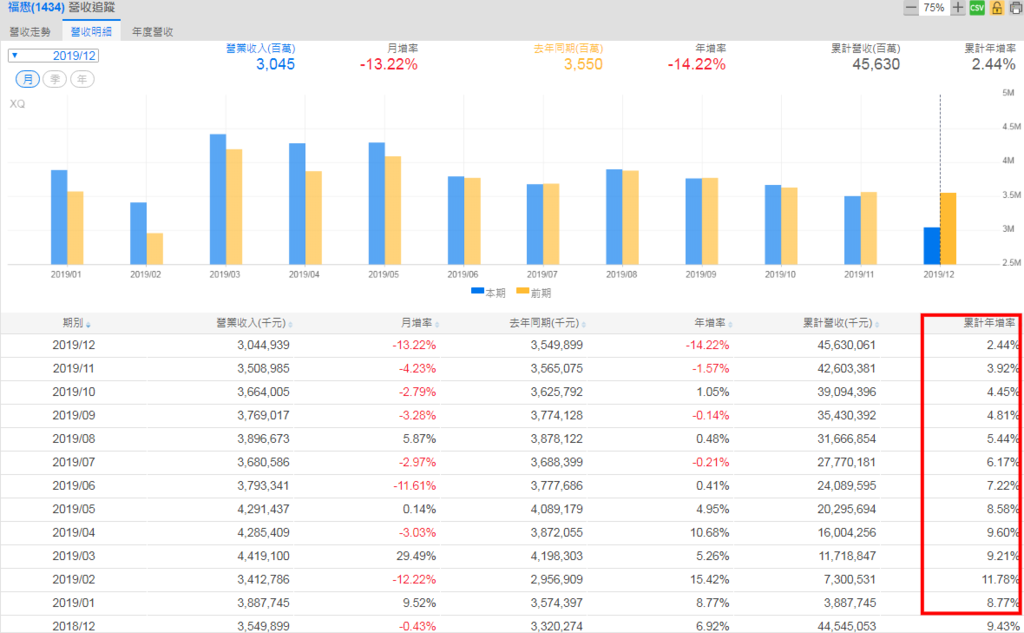Export data with the CSV icon
The image size is (1024, 633).
click(x=977, y=8)
